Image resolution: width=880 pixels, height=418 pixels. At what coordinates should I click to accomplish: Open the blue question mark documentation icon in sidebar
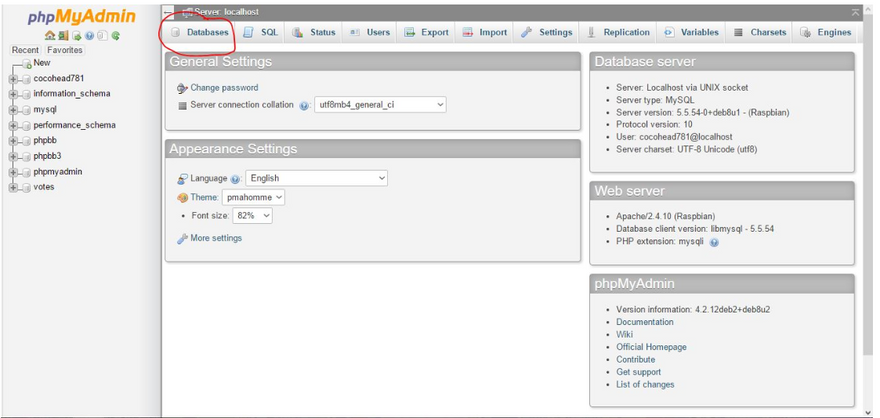point(89,36)
